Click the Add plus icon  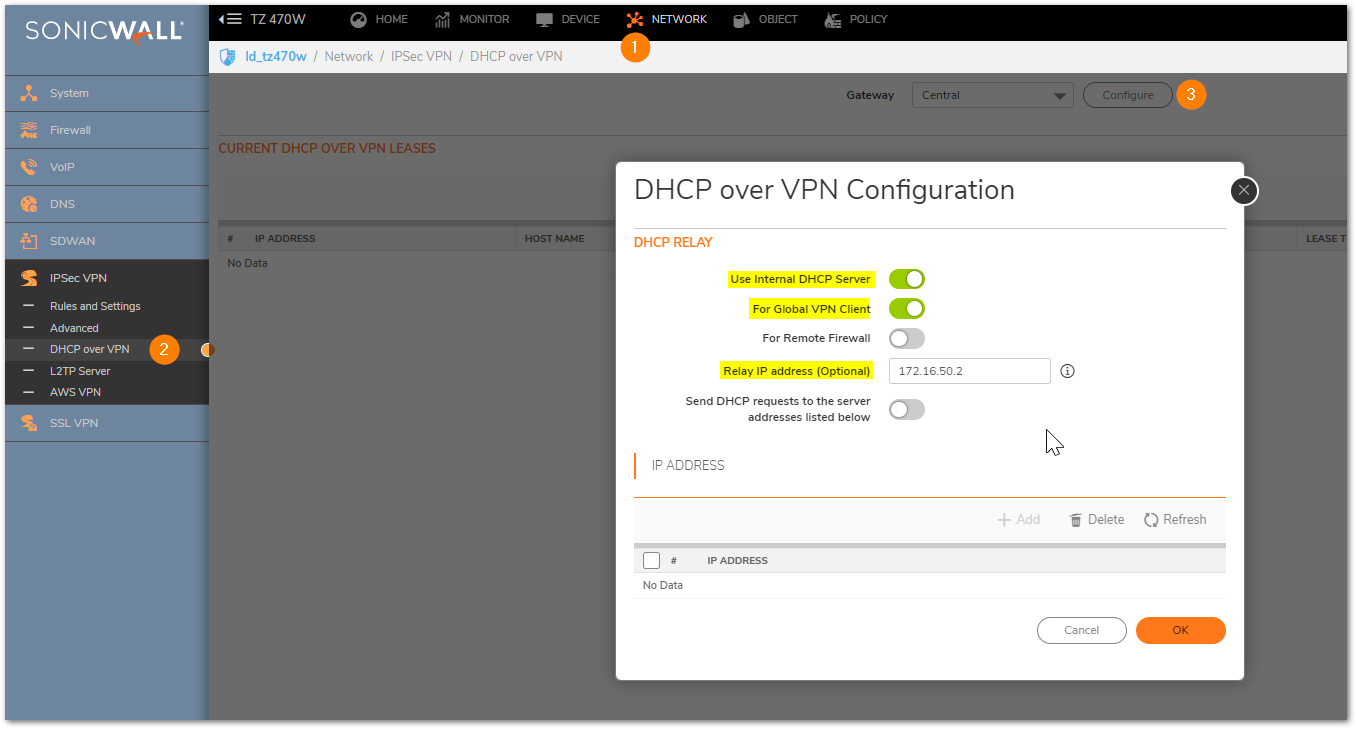coord(1004,520)
